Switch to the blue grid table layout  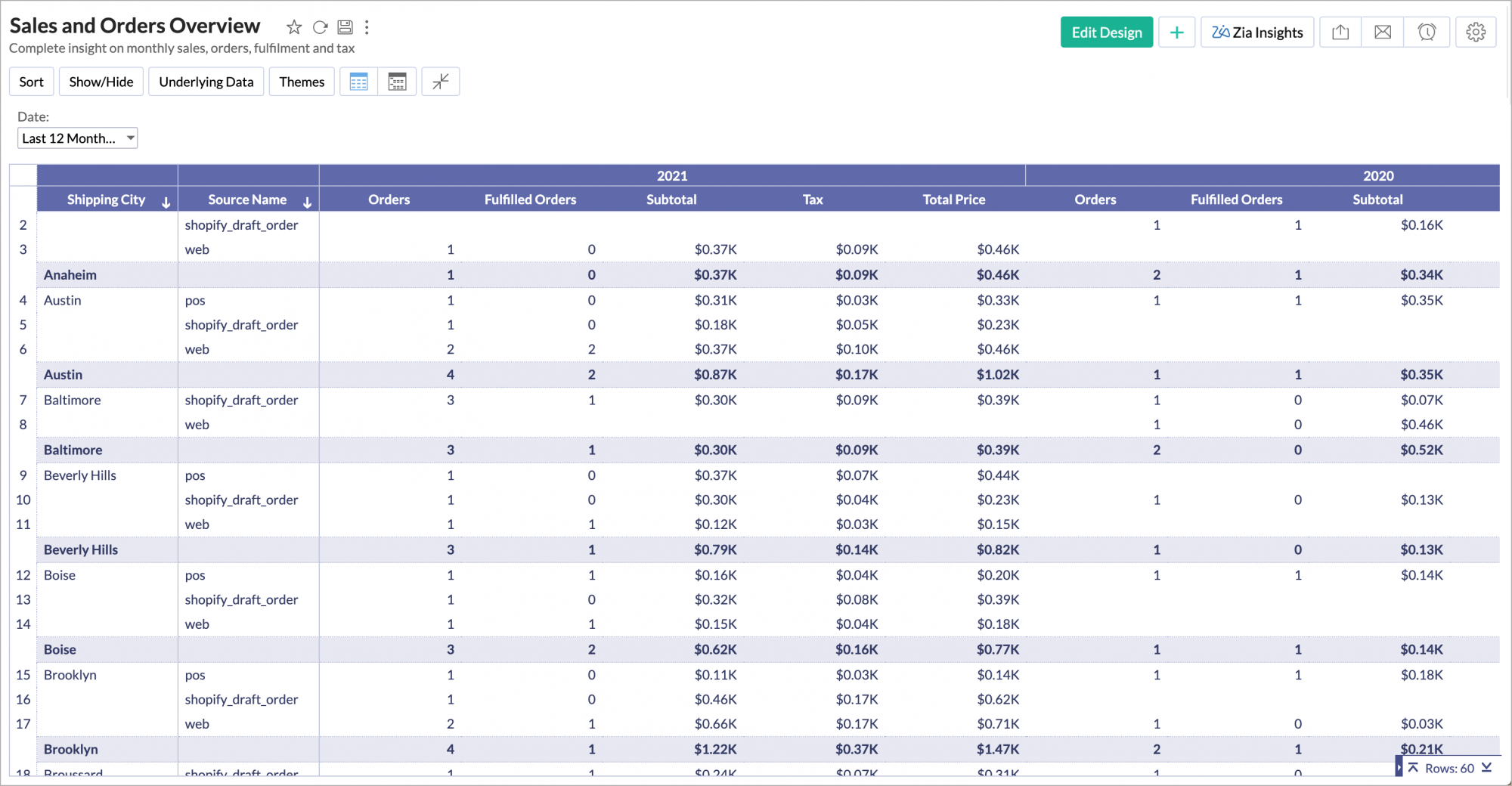click(359, 82)
